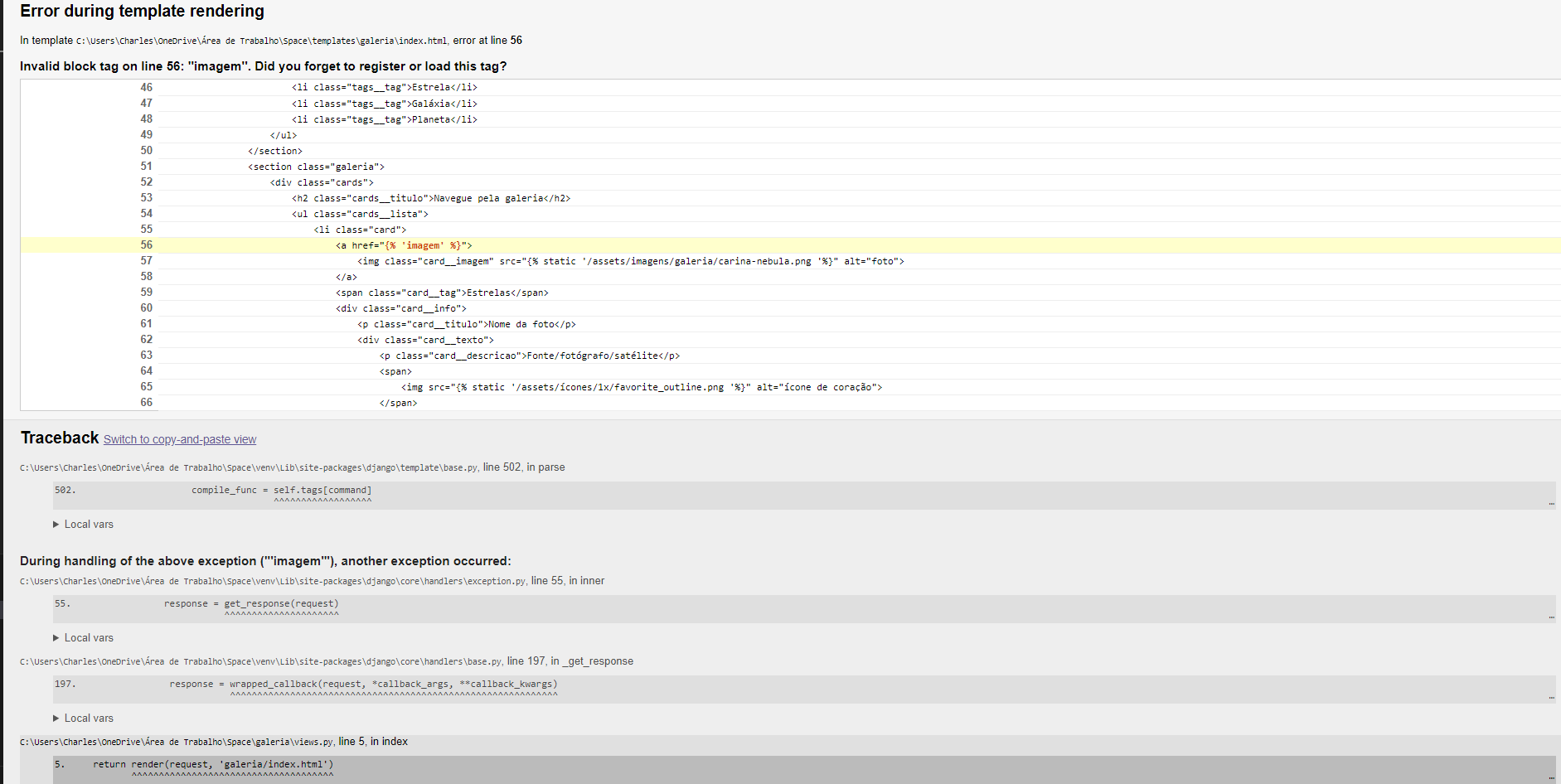Click template line 57 with carina-nebula.png

coord(631,261)
